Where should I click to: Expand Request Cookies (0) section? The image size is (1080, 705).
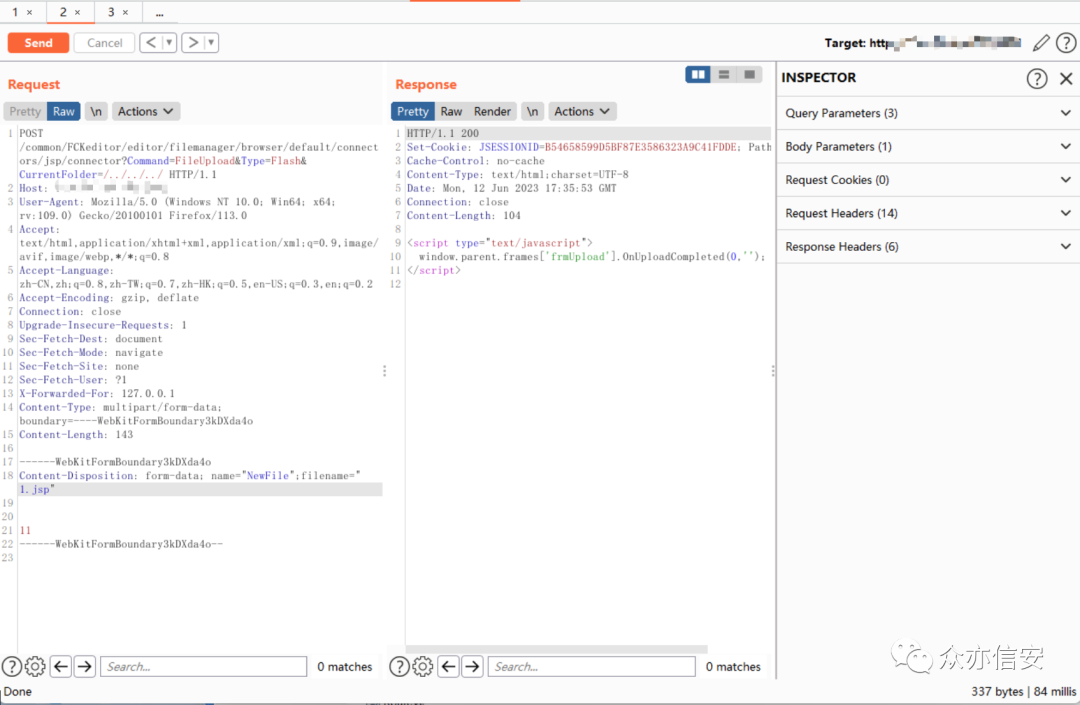coord(928,180)
